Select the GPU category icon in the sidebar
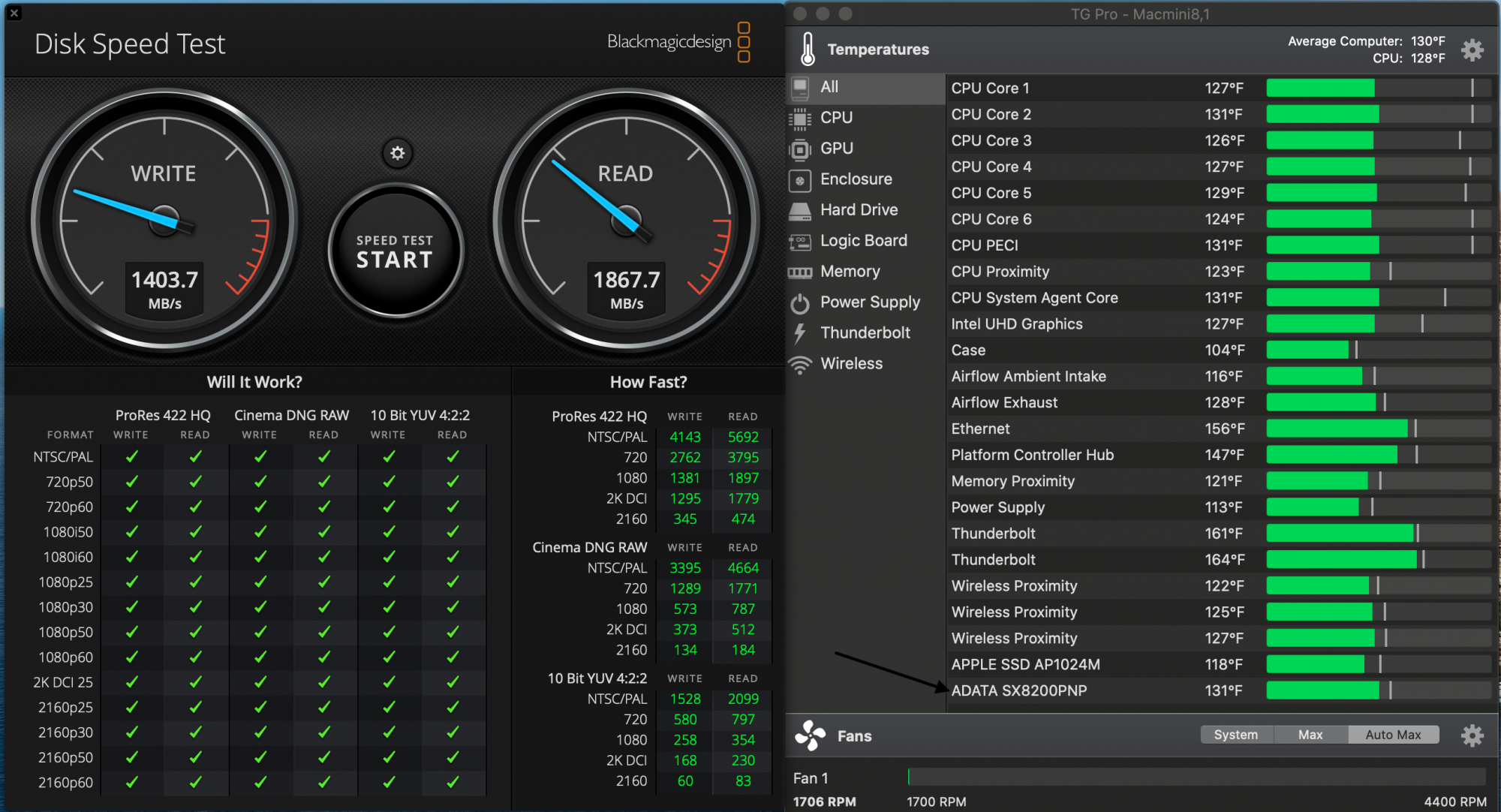Viewport: 1501px width, 812px height. [801, 149]
